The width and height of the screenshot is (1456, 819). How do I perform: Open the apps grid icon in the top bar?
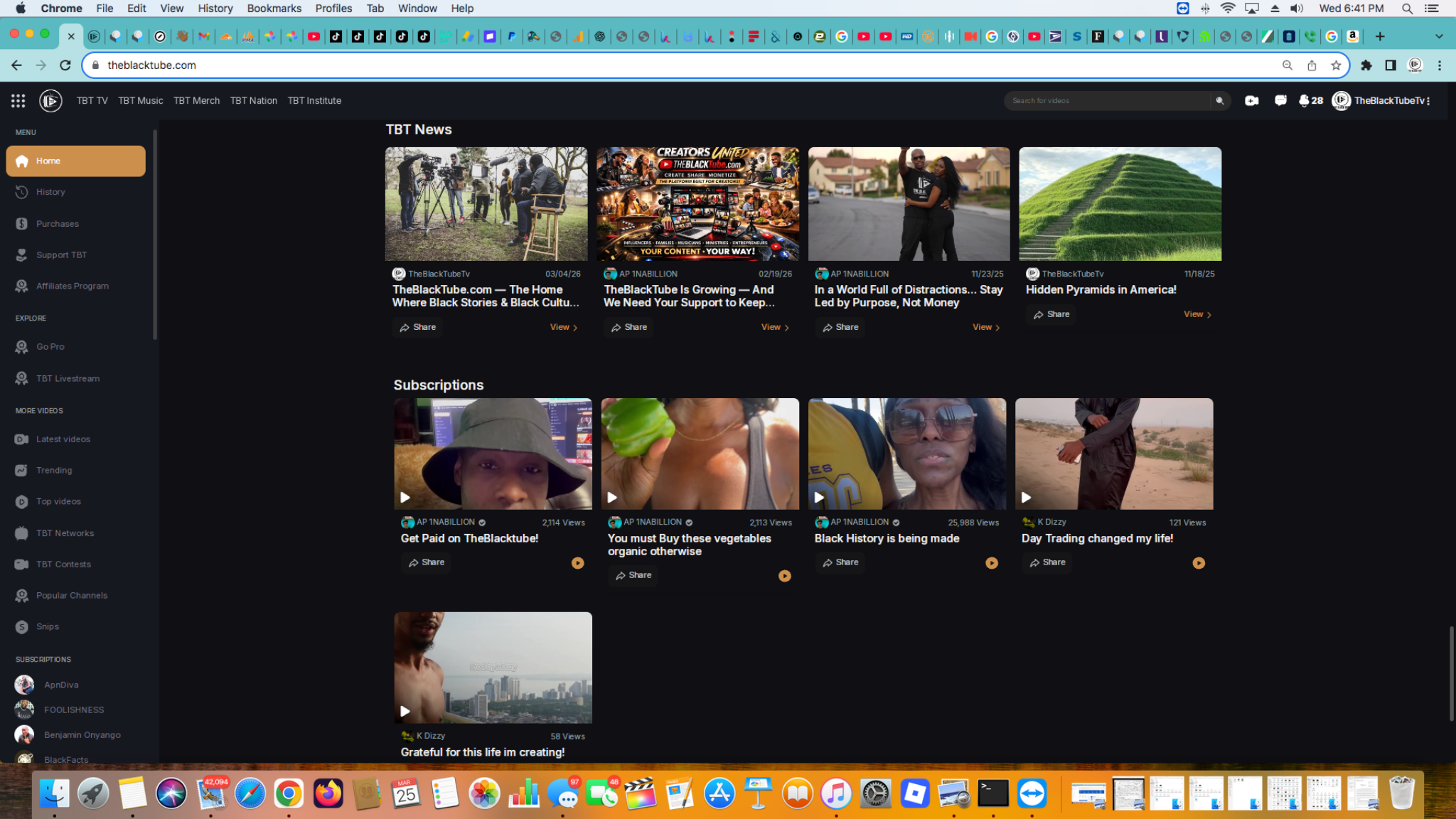tap(18, 100)
